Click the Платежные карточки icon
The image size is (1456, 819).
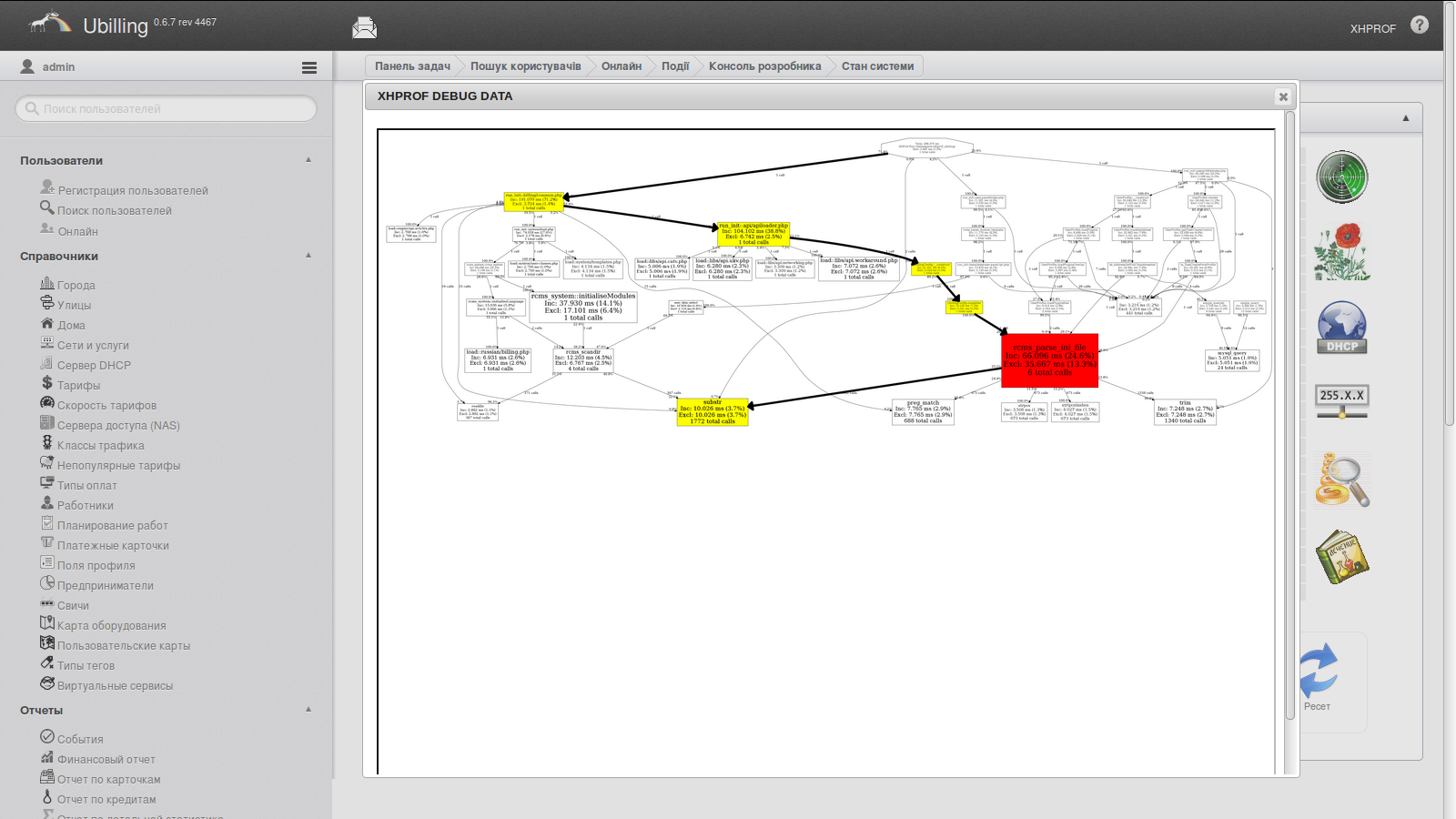pyautogui.click(x=47, y=543)
